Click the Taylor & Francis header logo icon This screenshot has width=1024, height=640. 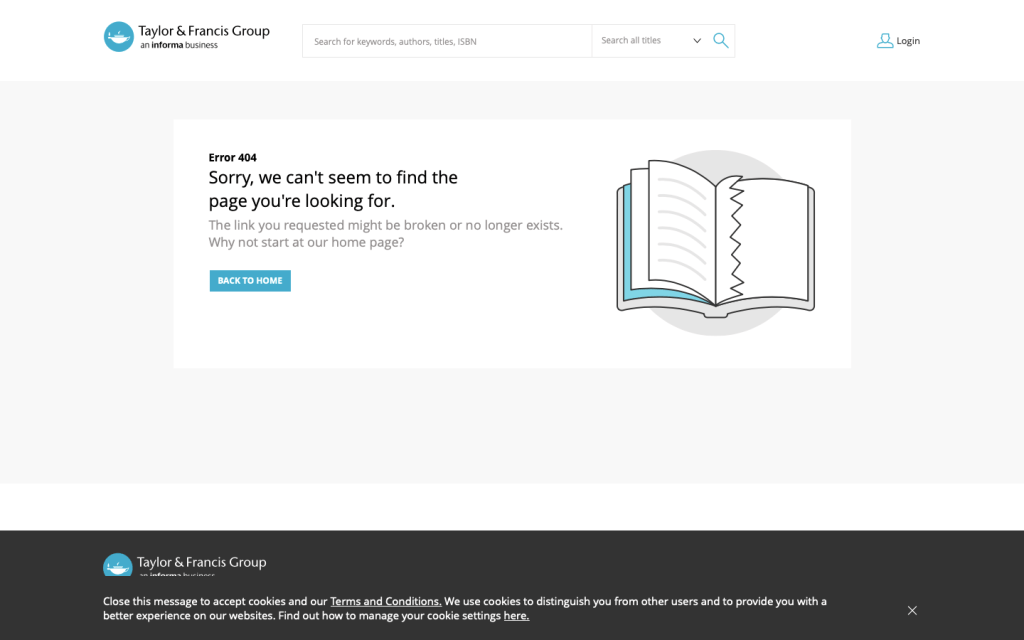coord(118,37)
